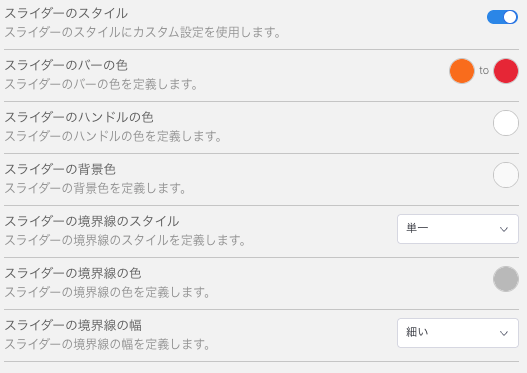The width and height of the screenshot is (527, 373).
Task: Pick the white slider handle color swatch
Action: (506, 123)
